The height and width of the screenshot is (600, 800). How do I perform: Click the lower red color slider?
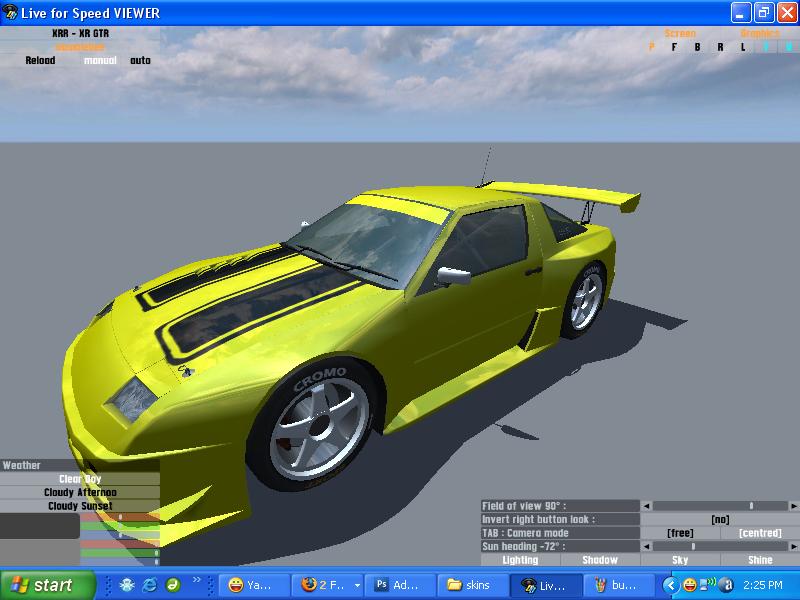(x=120, y=544)
